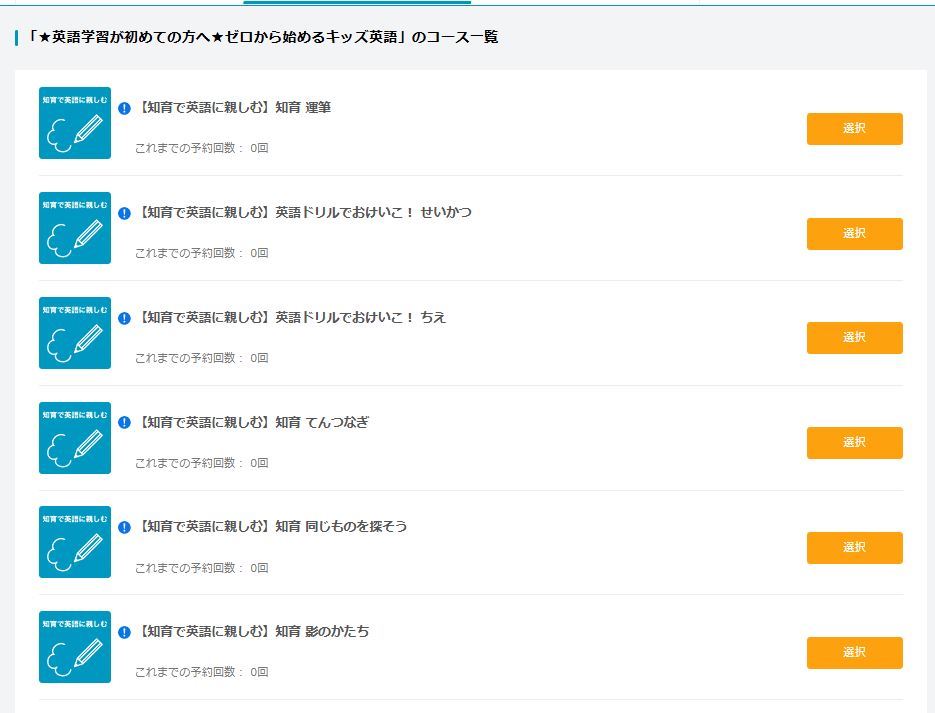Click info icon beside ドリルでおけいこ ちえ

click(124, 318)
